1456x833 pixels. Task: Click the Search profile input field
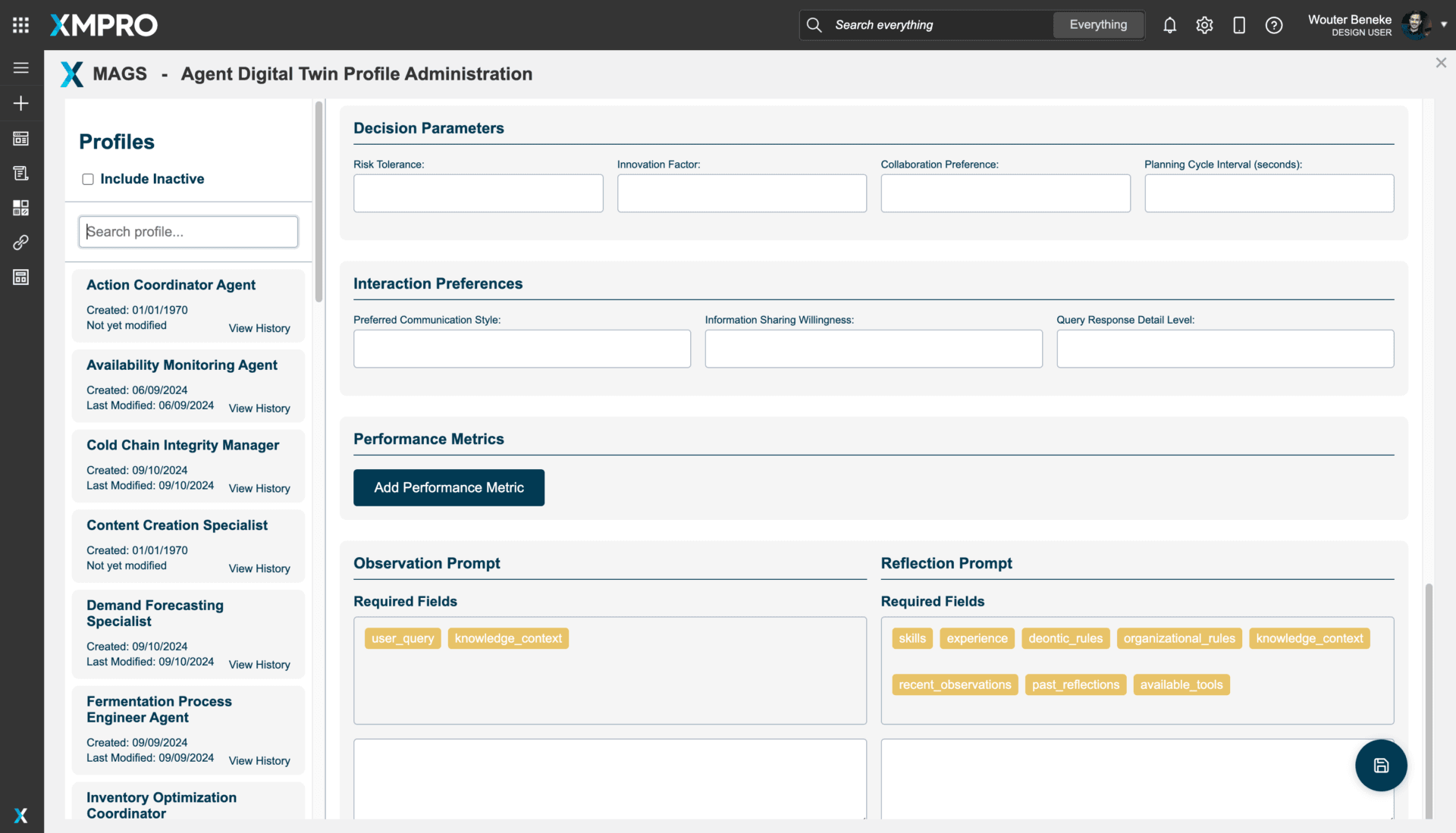click(x=188, y=232)
